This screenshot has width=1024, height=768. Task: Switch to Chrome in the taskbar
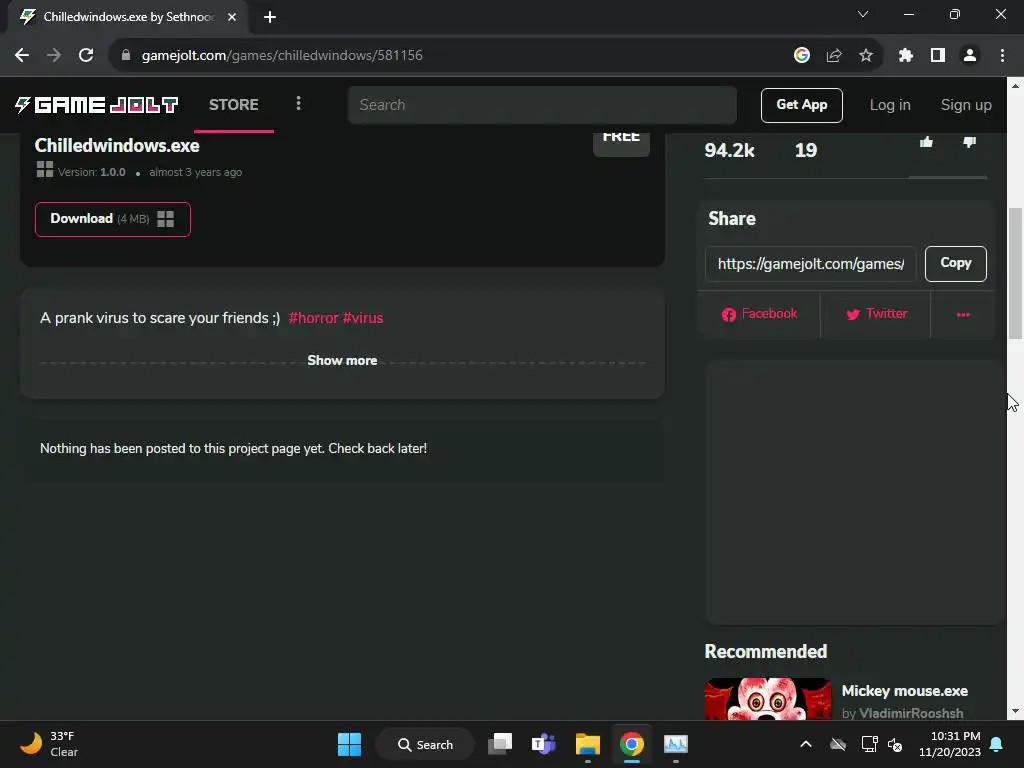[x=632, y=744]
